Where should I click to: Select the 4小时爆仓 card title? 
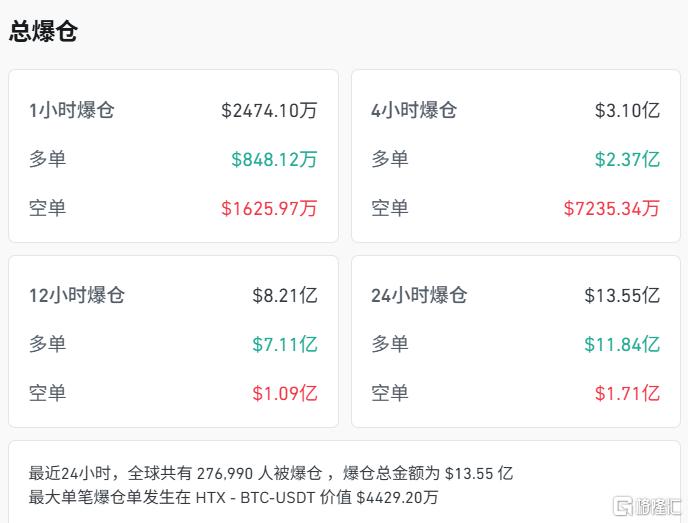coord(413,109)
